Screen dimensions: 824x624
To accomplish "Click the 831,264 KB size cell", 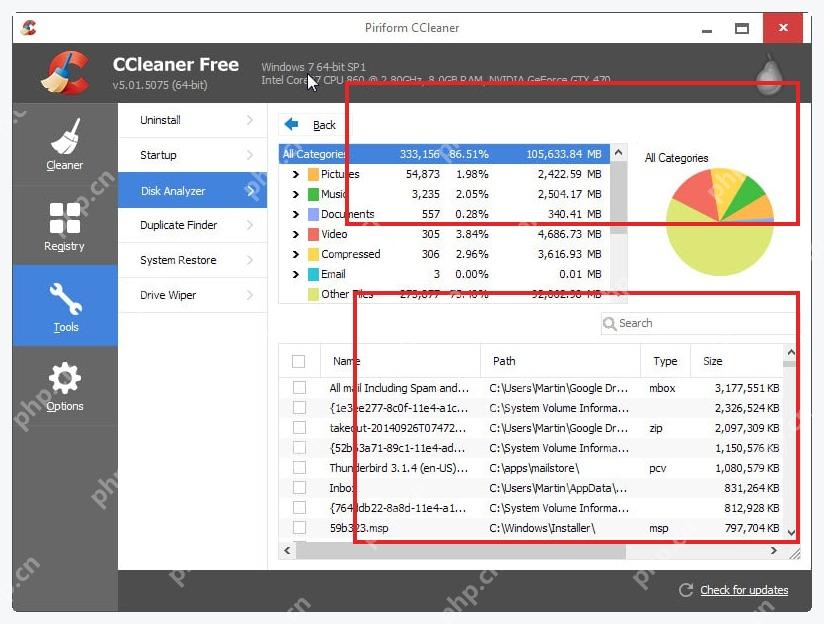I will click(x=751, y=488).
